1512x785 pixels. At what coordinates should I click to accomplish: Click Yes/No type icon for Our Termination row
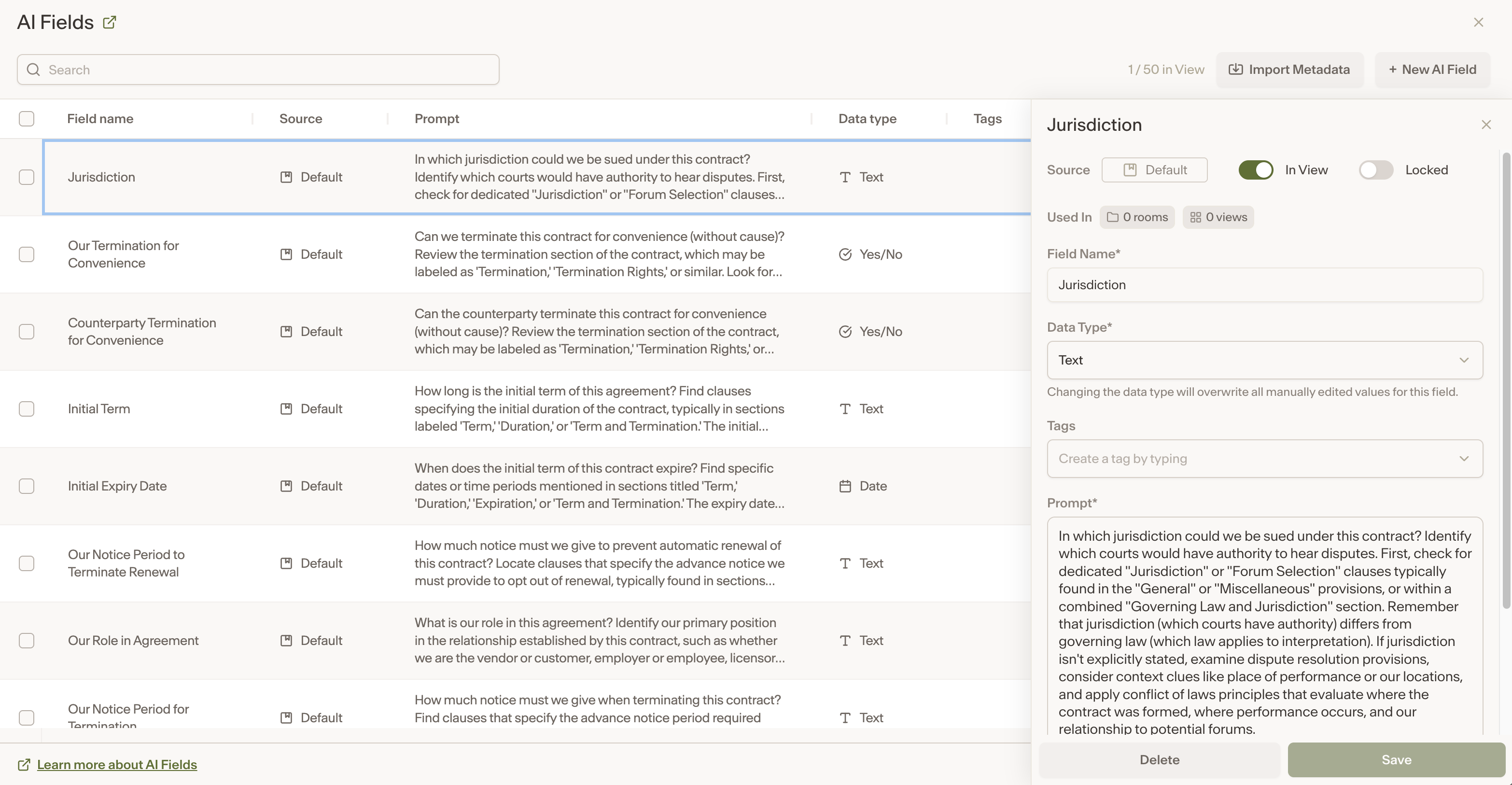tap(845, 254)
